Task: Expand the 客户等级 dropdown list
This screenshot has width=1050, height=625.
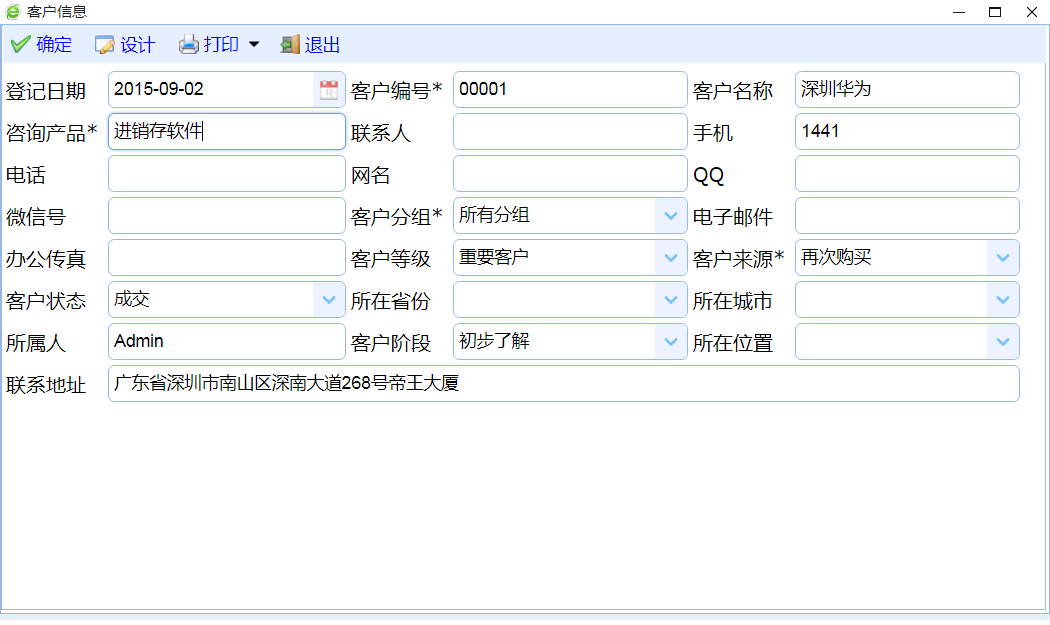Action: (671, 258)
